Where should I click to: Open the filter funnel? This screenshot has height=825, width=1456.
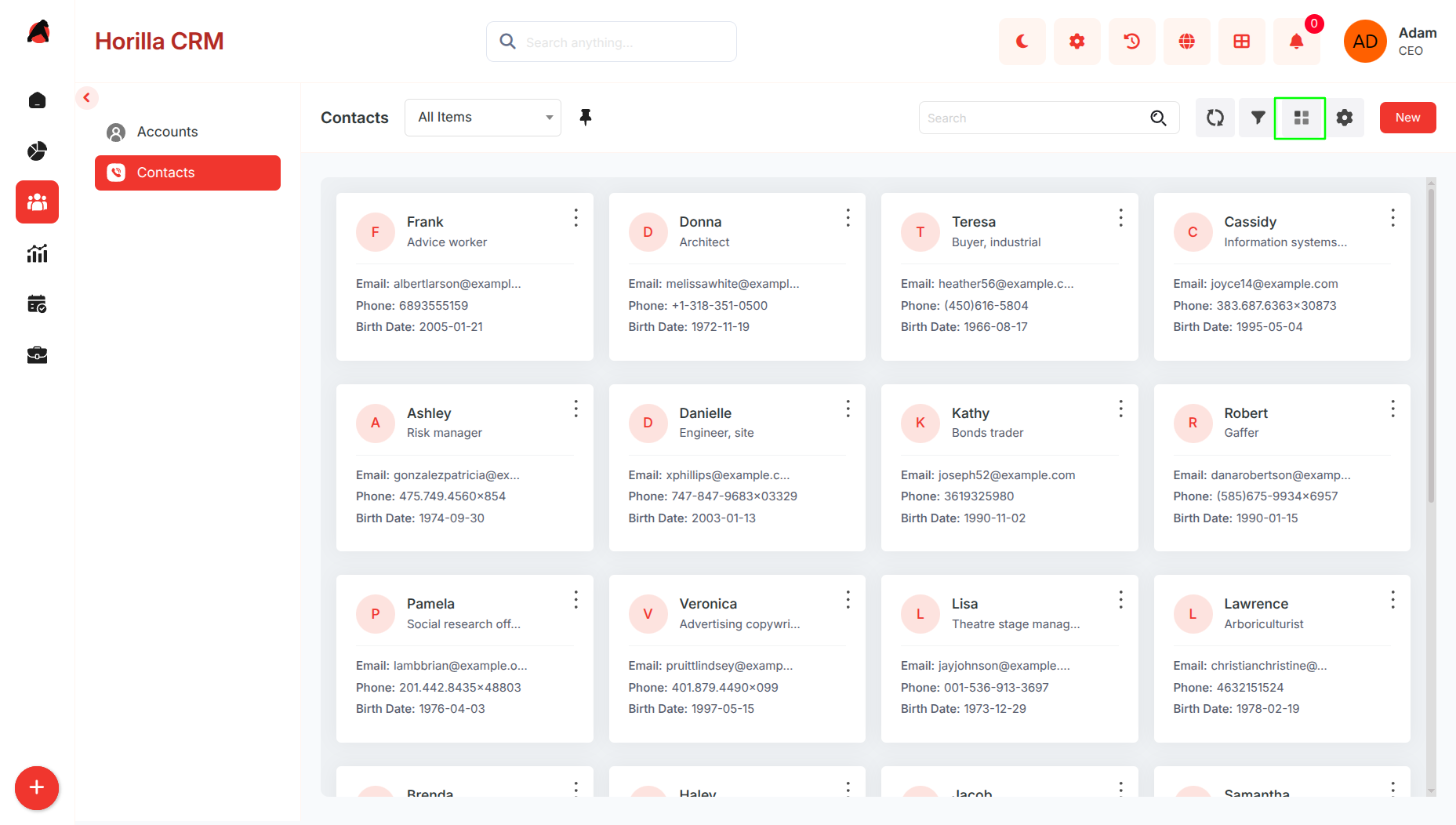1258,118
